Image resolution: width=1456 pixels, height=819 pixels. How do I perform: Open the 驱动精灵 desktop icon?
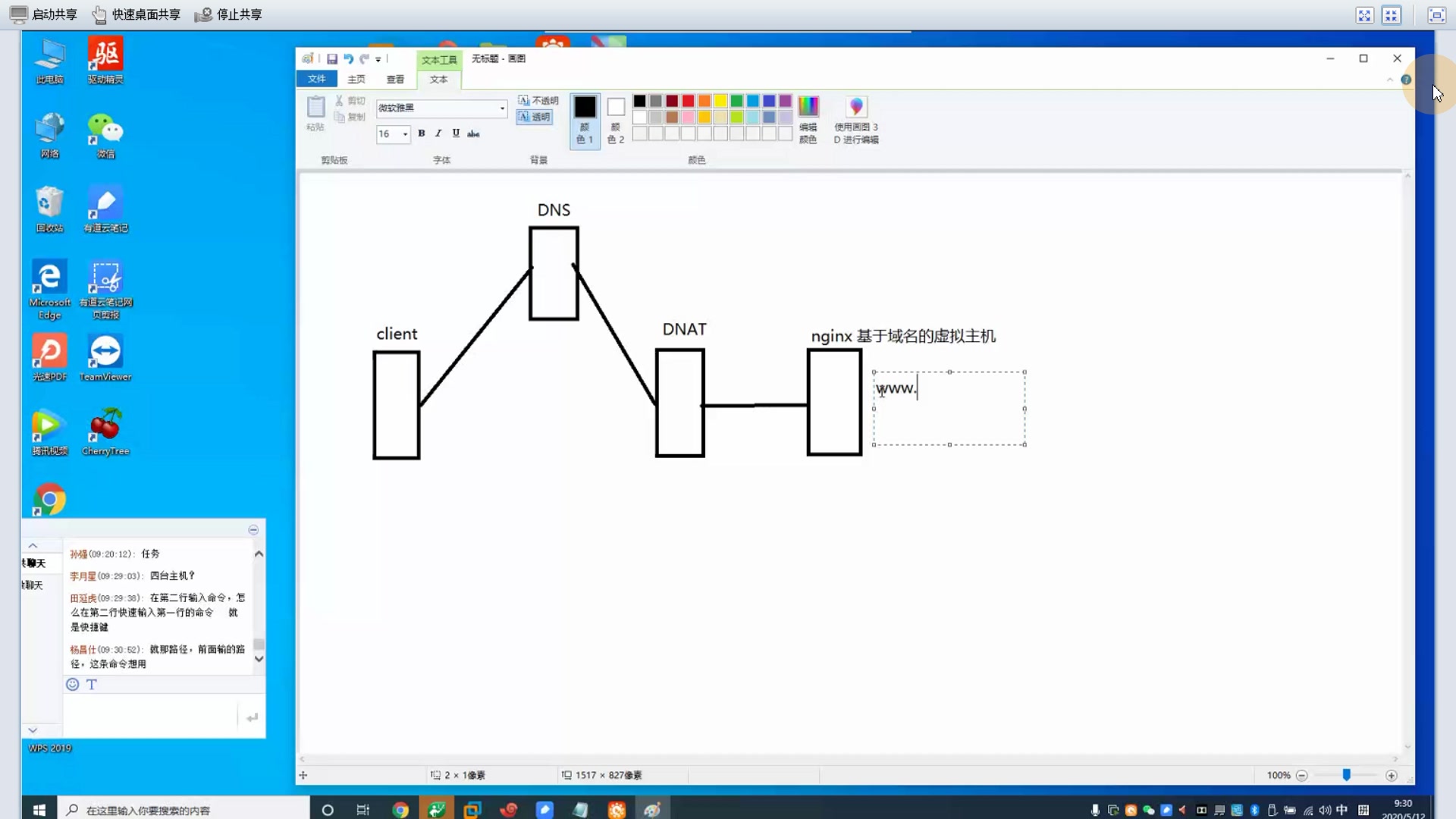point(105,61)
